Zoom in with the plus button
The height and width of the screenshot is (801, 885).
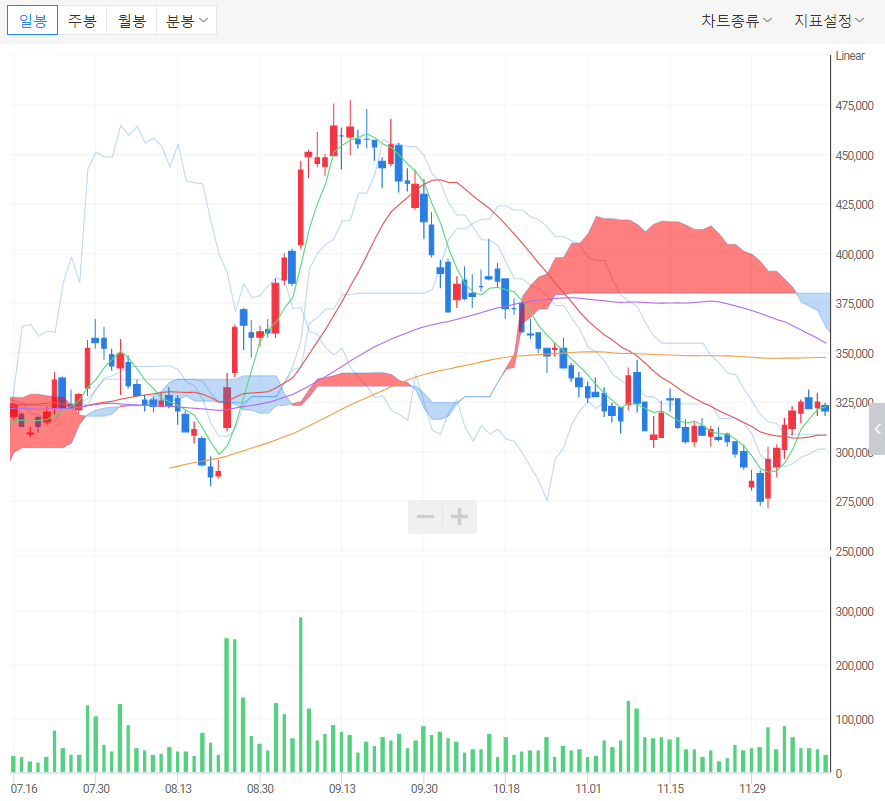[459, 517]
